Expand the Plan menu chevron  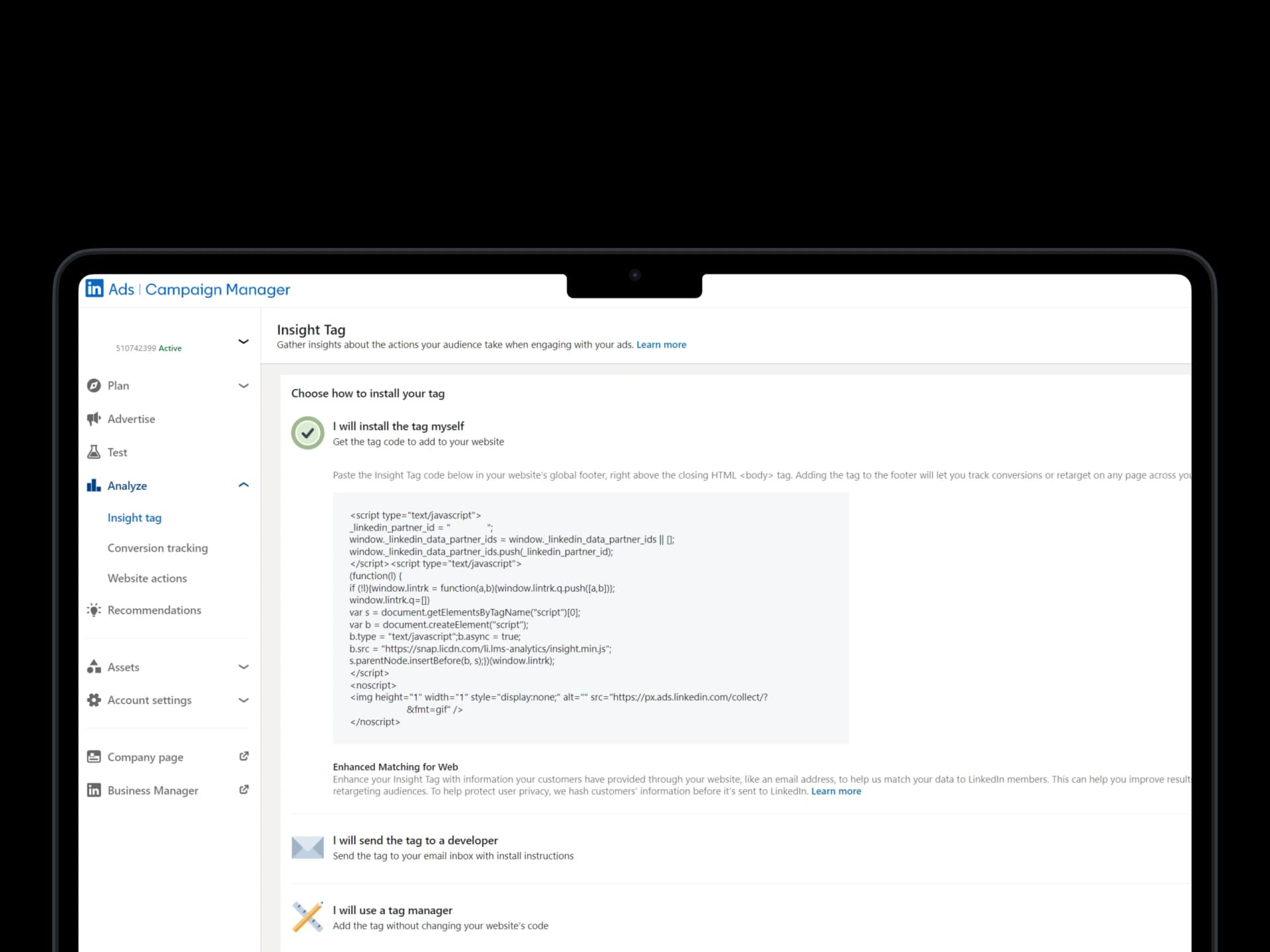click(x=243, y=385)
